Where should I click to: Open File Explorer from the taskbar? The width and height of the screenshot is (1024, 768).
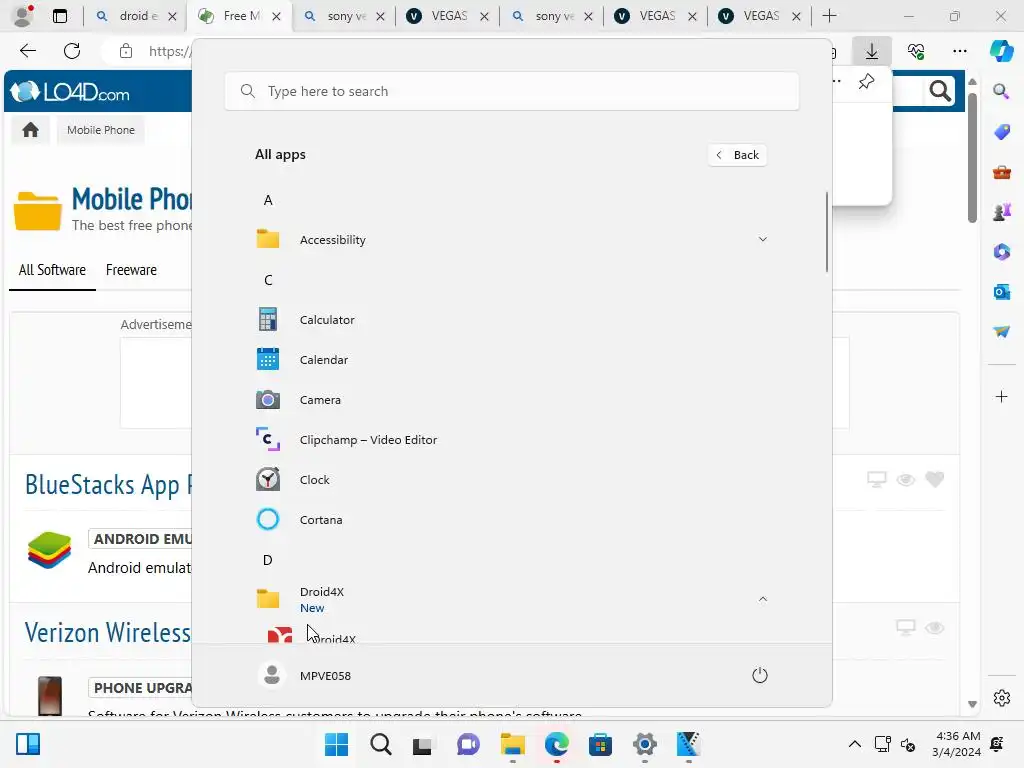click(513, 744)
